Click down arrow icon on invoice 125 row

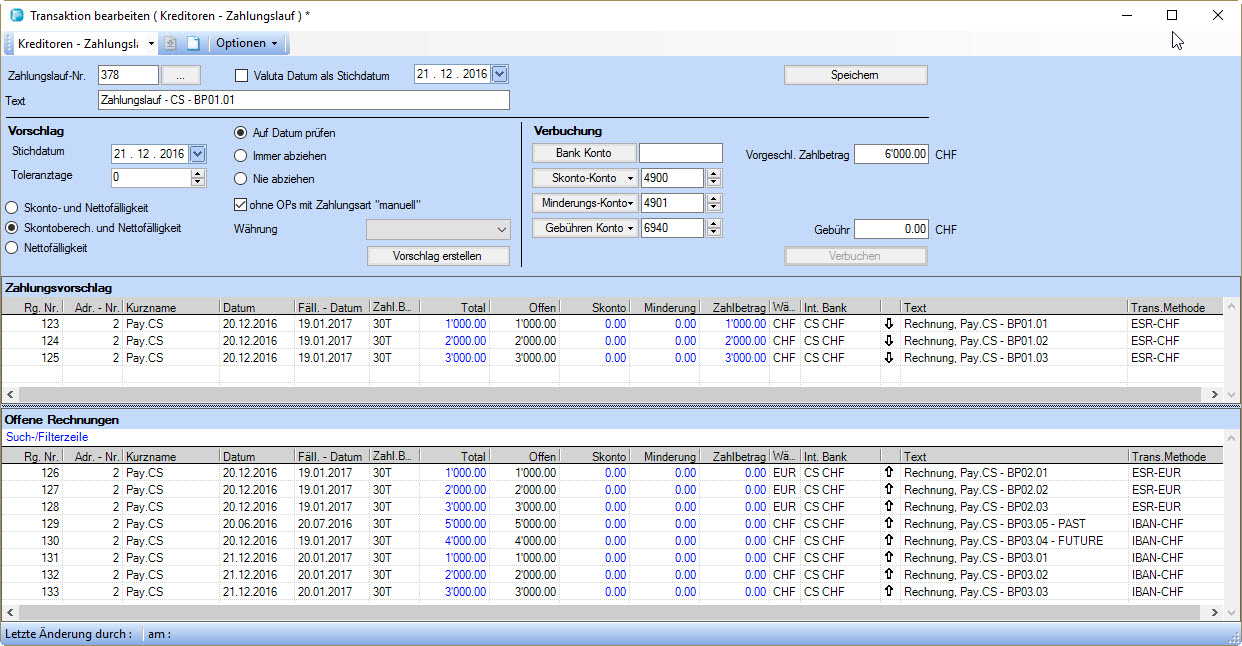pyautogui.click(x=889, y=358)
